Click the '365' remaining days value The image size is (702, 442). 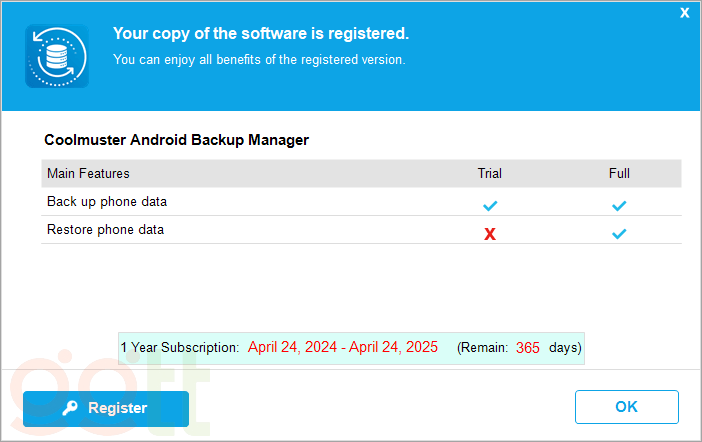pyautogui.click(x=527, y=348)
